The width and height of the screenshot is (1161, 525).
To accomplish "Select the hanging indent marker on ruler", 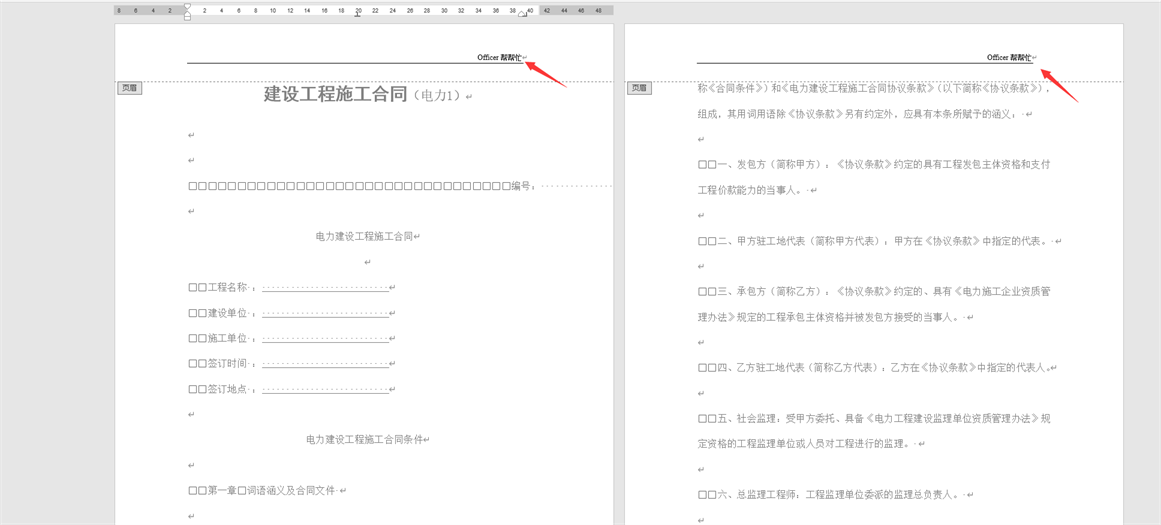I will tap(187, 13).
